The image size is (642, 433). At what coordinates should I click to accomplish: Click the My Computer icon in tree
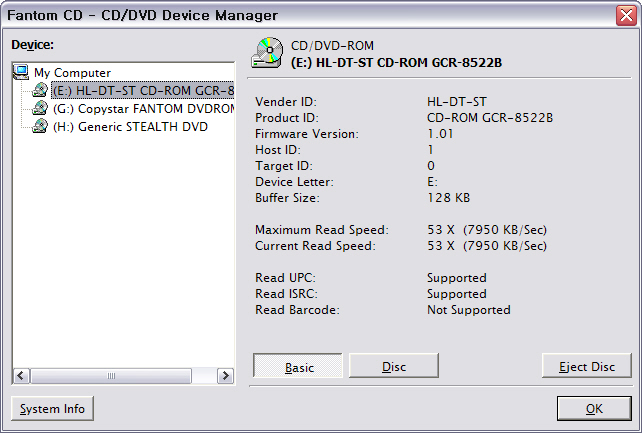coord(20,72)
